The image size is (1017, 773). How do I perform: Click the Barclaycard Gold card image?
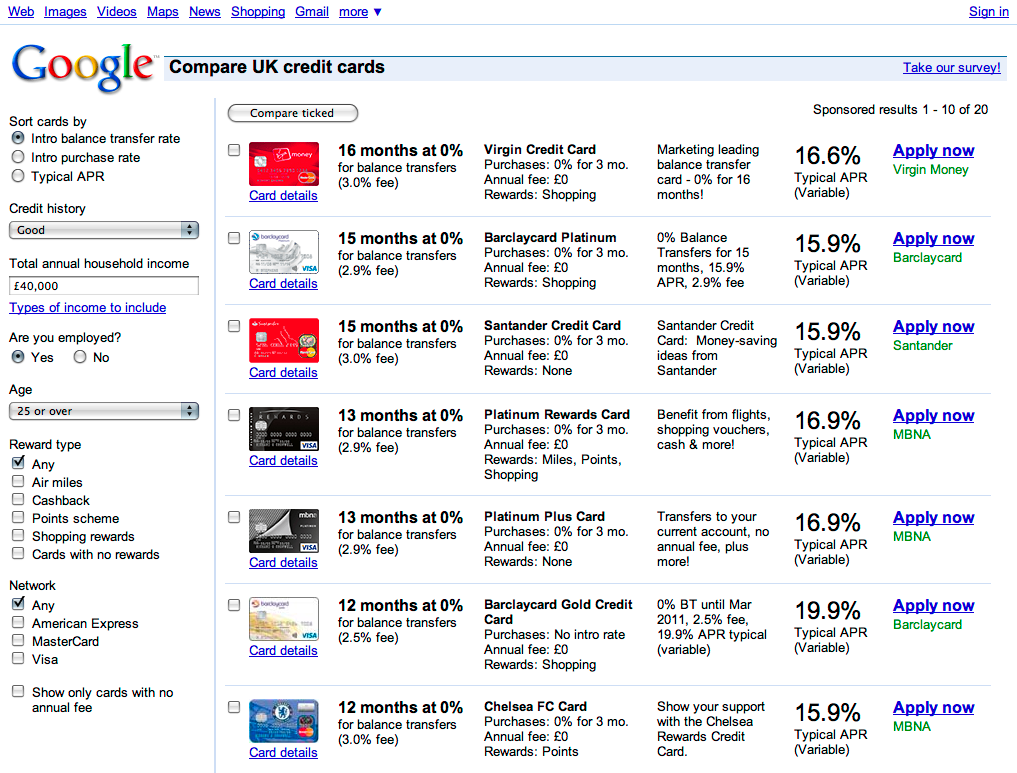point(283,619)
